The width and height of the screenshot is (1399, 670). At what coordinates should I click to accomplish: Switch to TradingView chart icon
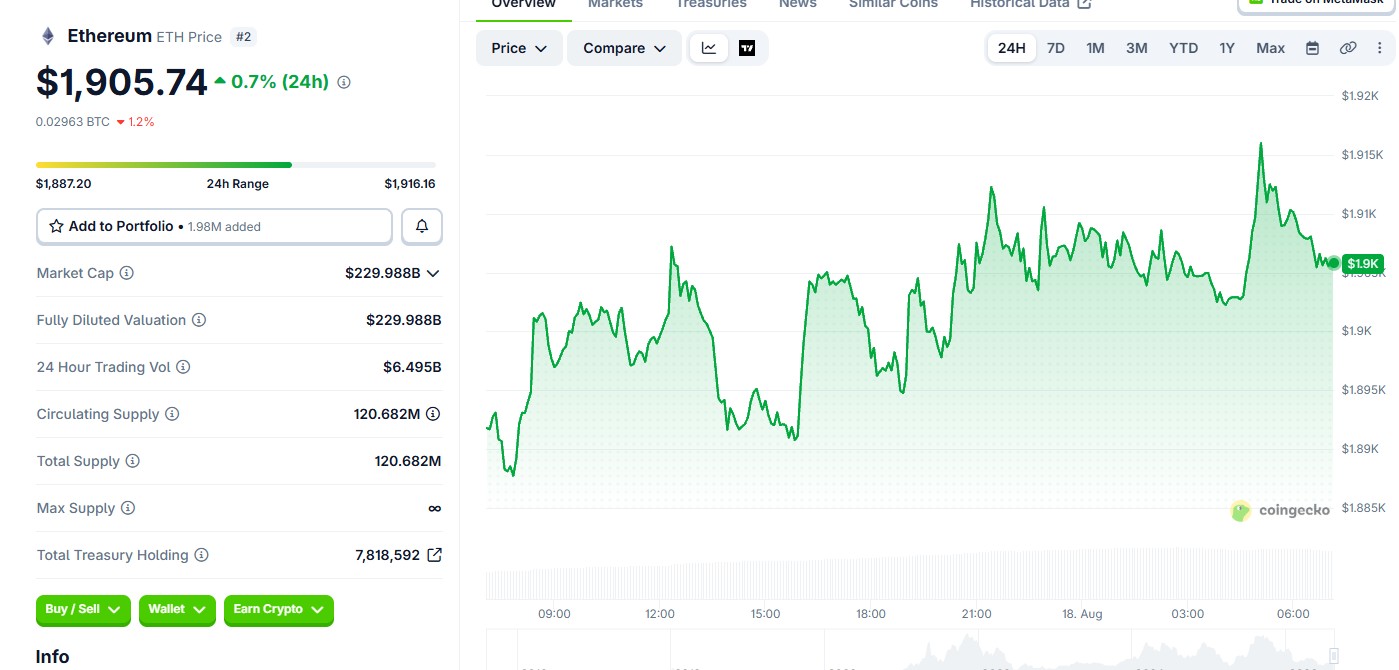click(747, 48)
